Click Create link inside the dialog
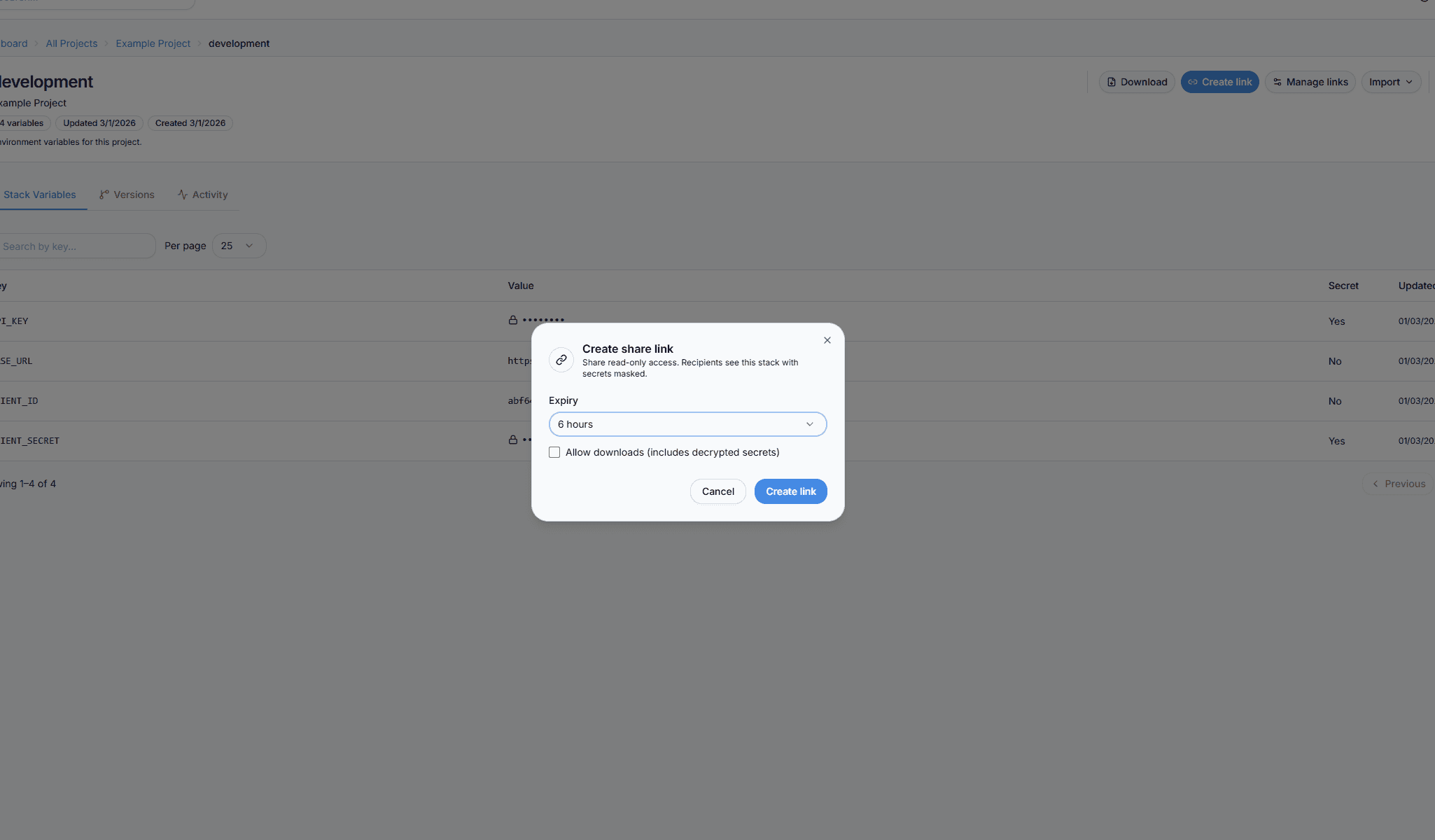The height and width of the screenshot is (840, 1435). tap(790, 491)
